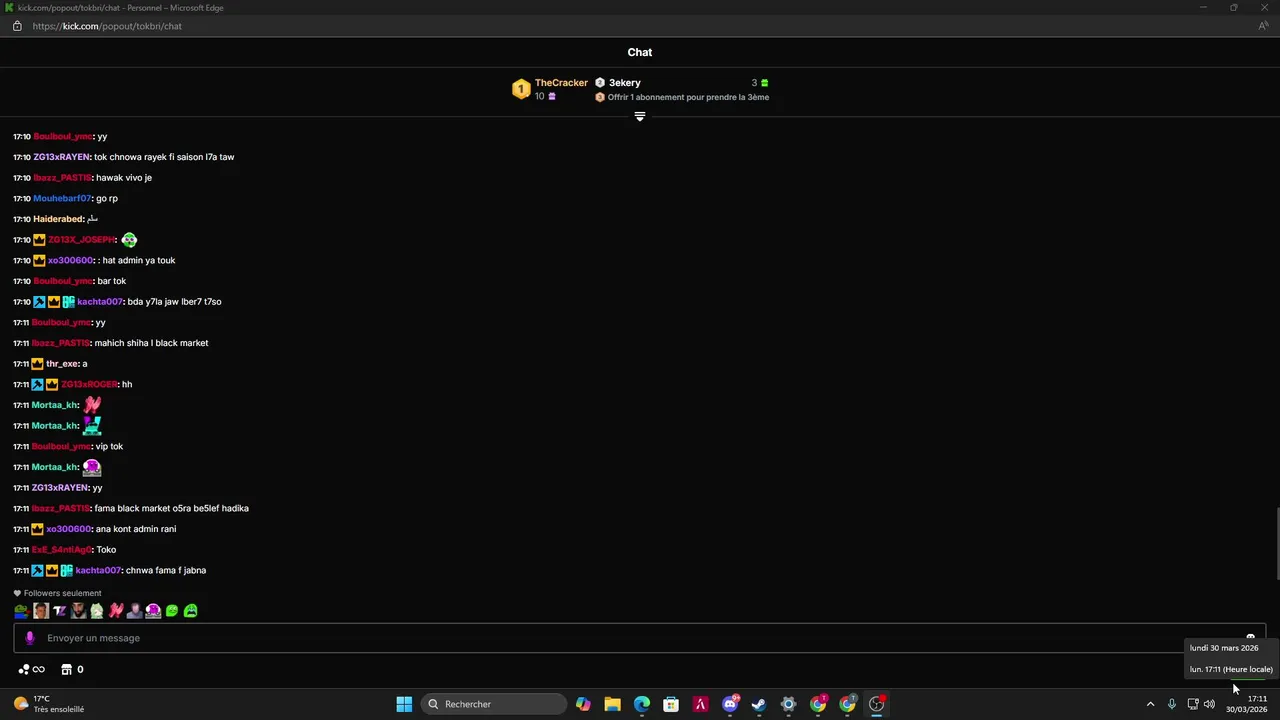Screen dimensions: 1280x720
Task: Open profile of ZG13xROGER in chat
Action: click(x=89, y=384)
